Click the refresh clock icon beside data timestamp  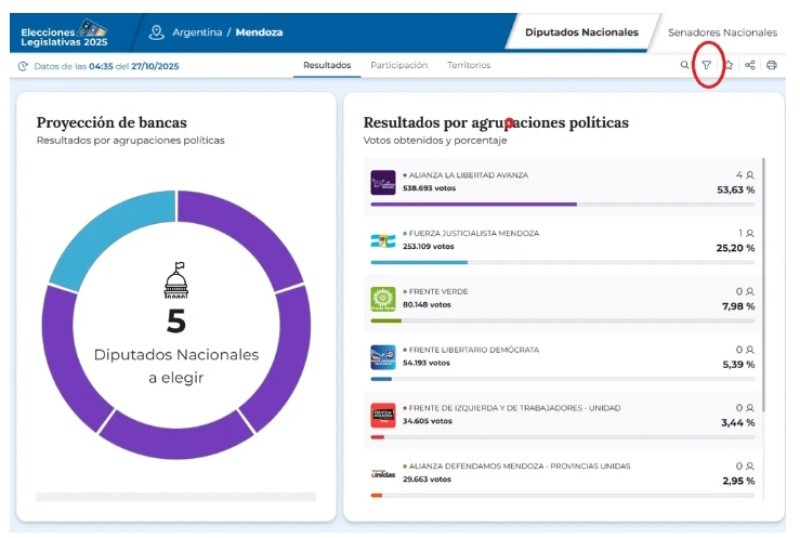[x=23, y=66]
